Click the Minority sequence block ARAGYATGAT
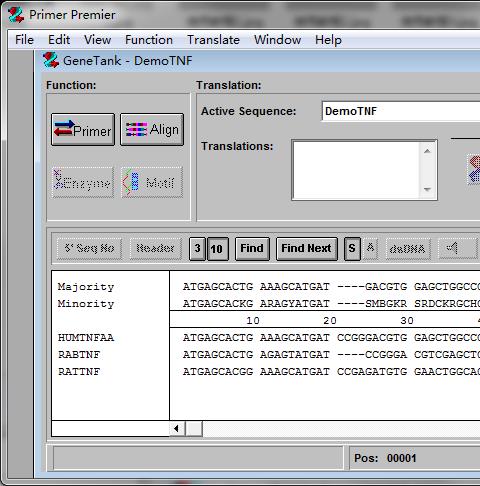The width and height of the screenshot is (480, 486). click(x=295, y=304)
